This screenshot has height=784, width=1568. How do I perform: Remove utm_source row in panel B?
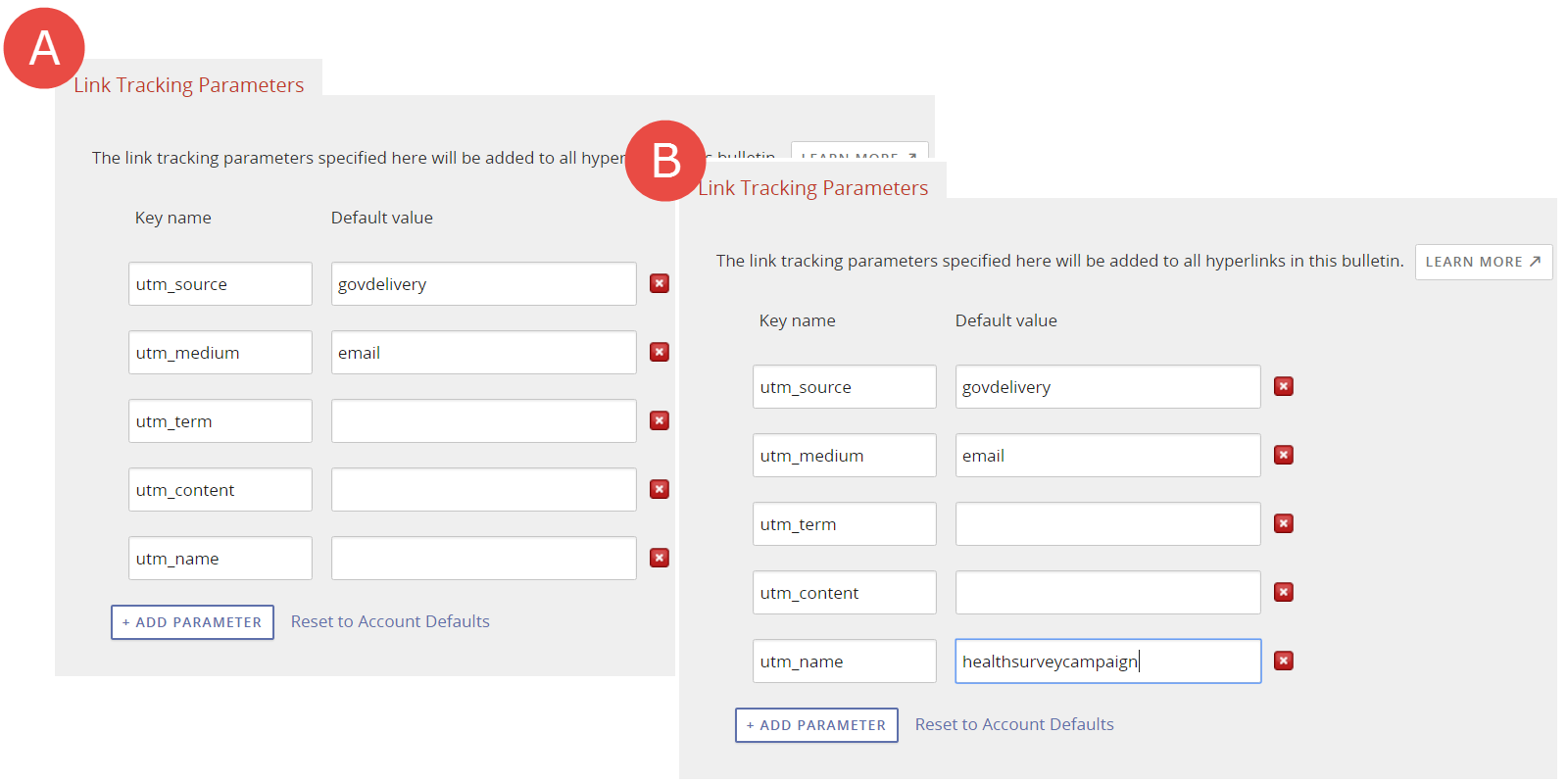point(1284,386)
